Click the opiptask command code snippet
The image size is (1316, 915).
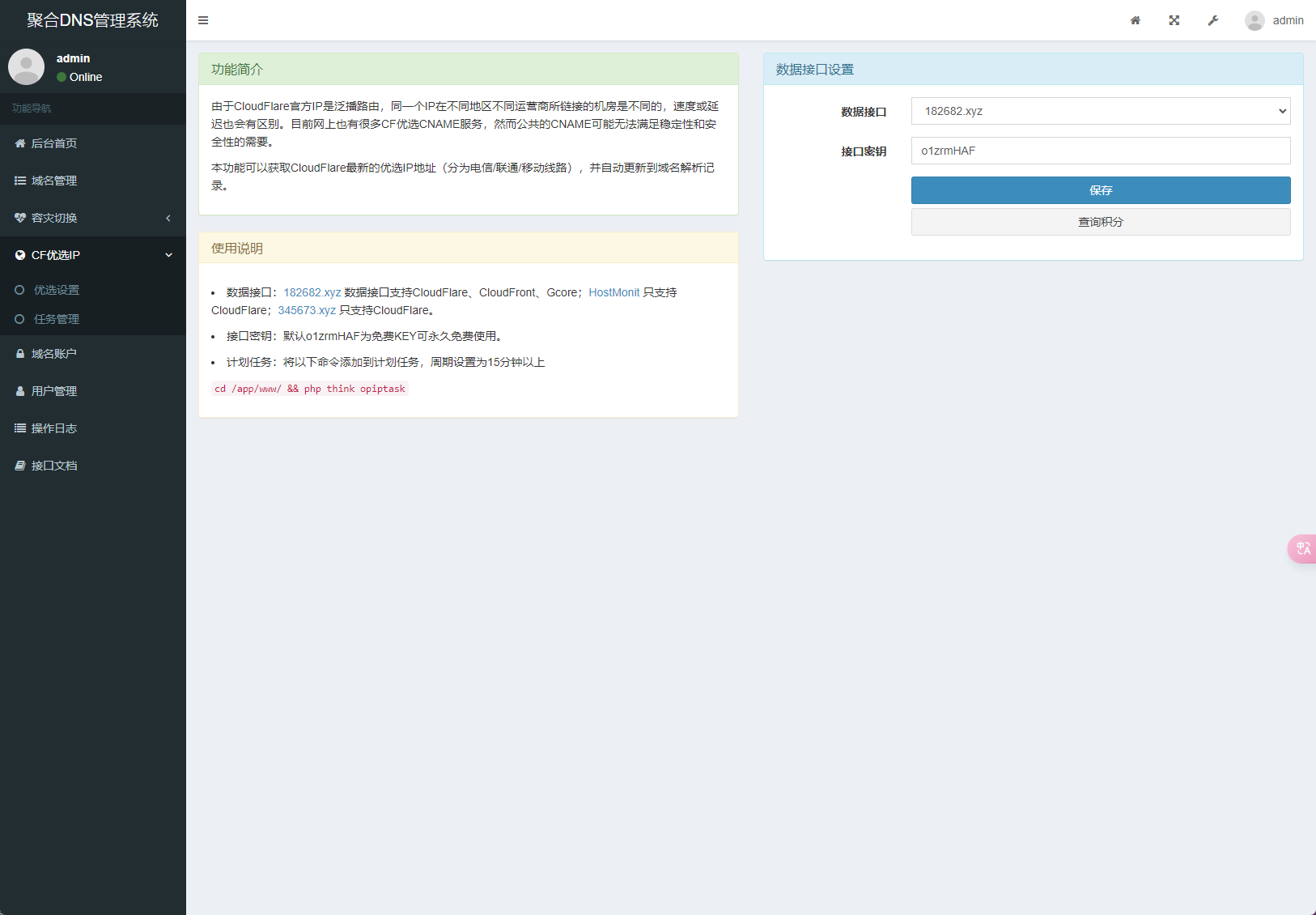coord(310,389)
